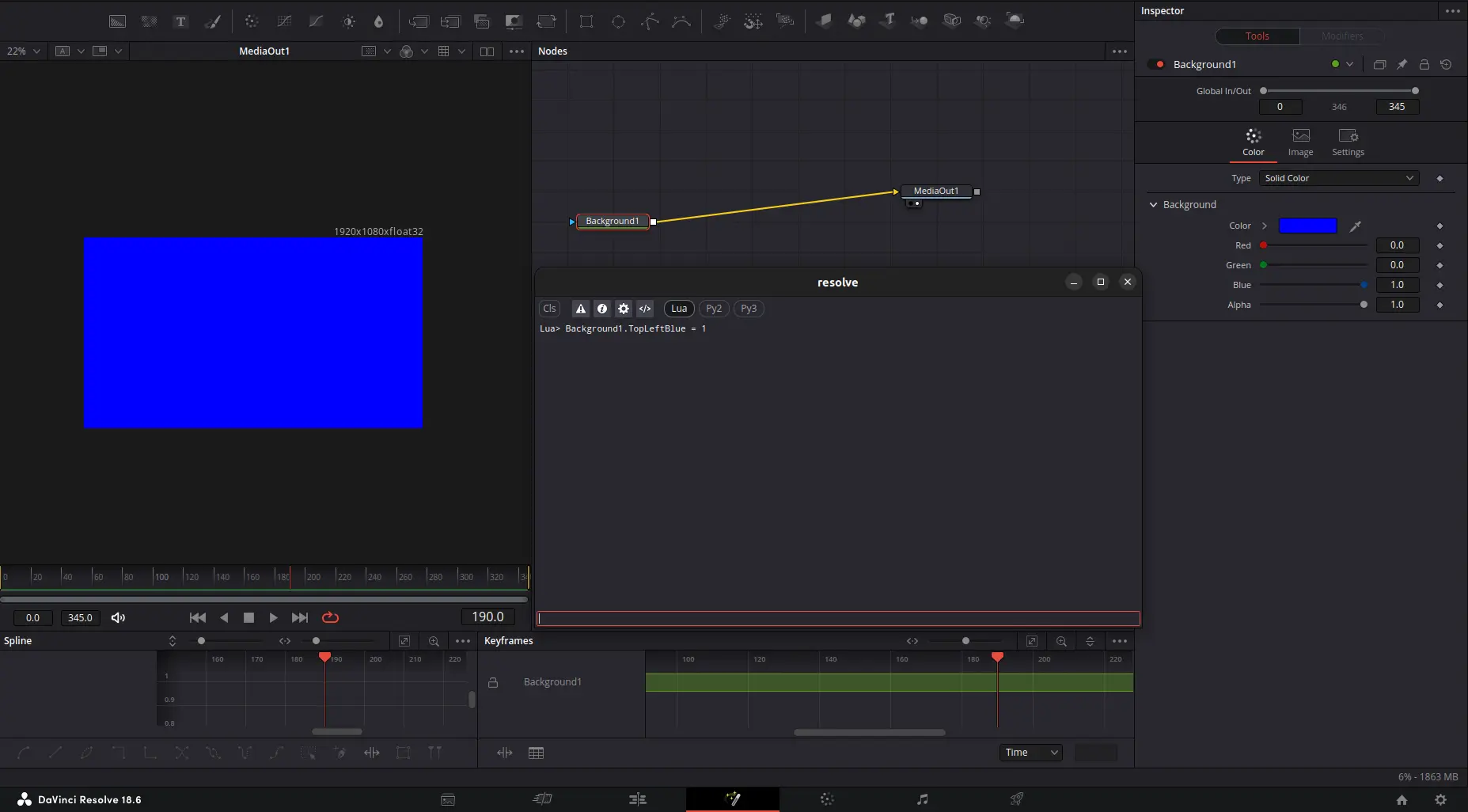
Task: Open the Image tab of Background1
Action: tap(1300, 142)
